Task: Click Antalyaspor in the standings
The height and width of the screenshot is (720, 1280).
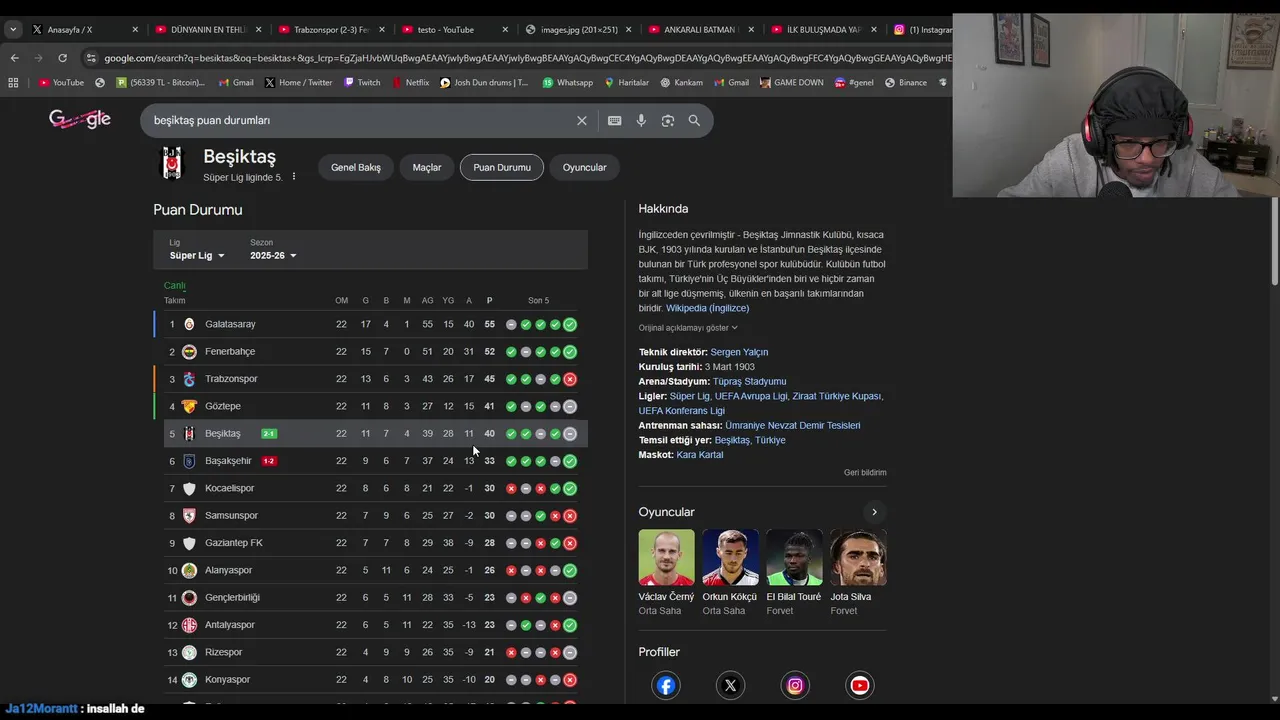Action: coord(230,625)
